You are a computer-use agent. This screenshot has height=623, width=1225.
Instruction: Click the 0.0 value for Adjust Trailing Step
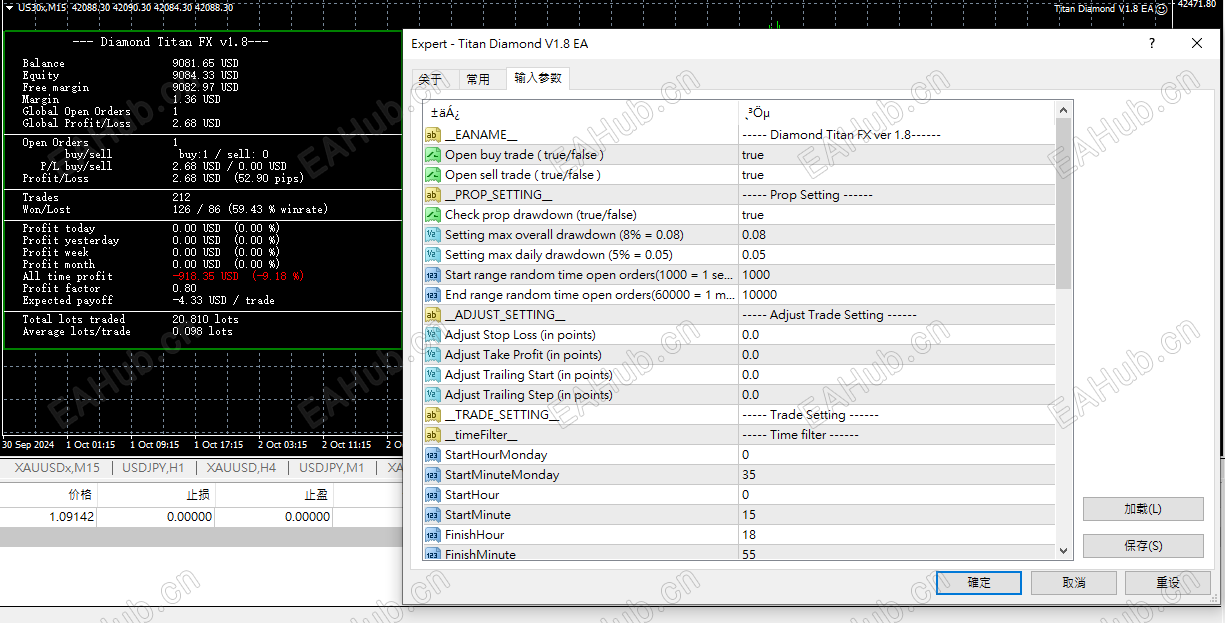pyautogui.click(x=750, y=395)
